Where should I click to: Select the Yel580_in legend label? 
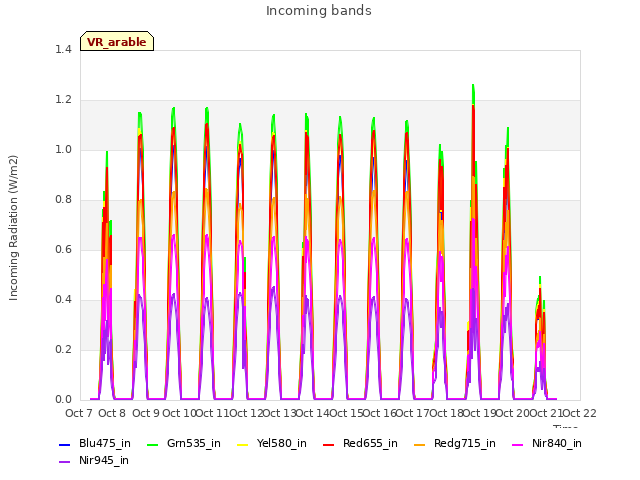282,444
